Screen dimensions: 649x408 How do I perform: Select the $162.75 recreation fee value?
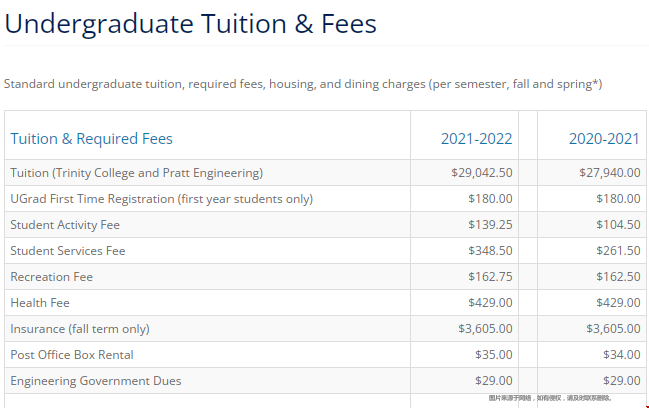490,277
